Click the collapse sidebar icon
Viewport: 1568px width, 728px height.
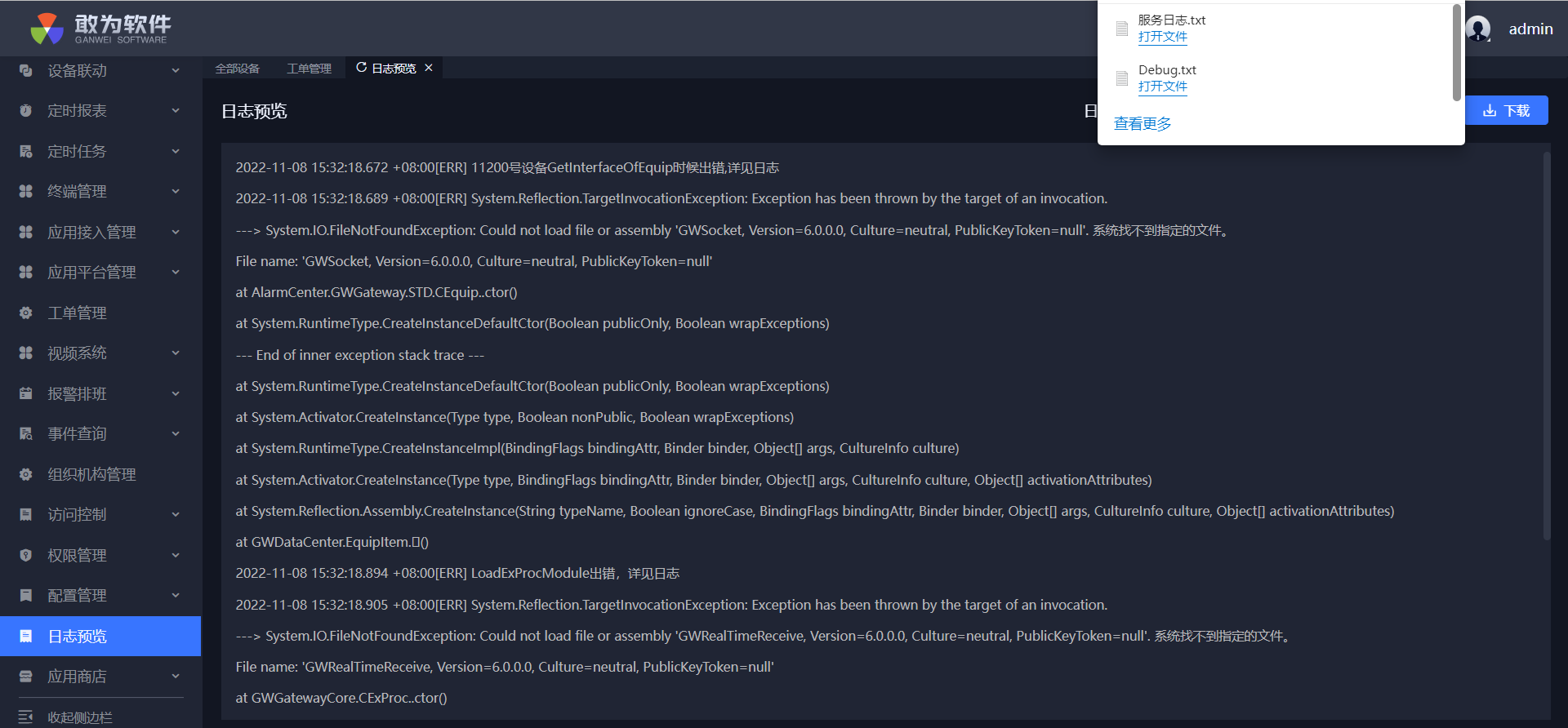coord(26,717)
